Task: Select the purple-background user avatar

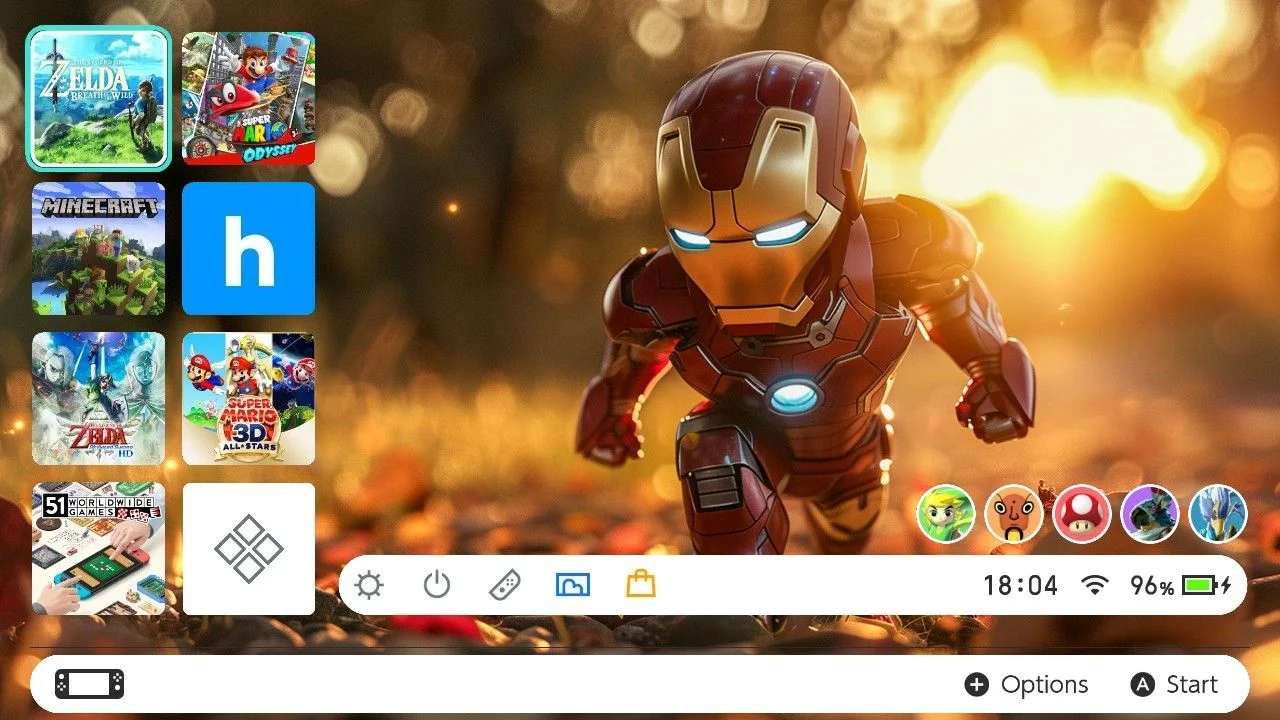Action: [x=1150, y=514]
